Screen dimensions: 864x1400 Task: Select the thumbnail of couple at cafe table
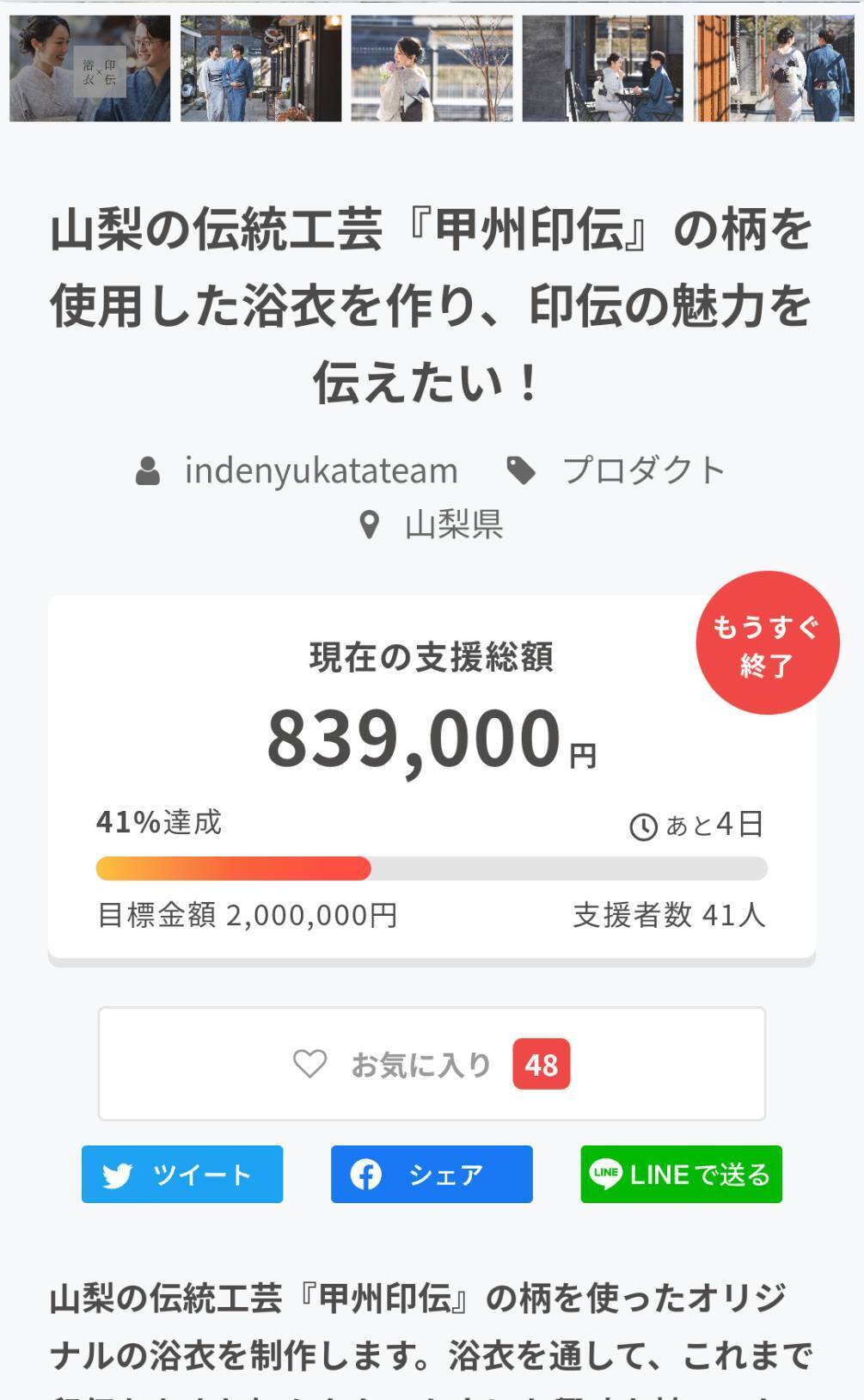pyautogui.click(x=603, y=69)
